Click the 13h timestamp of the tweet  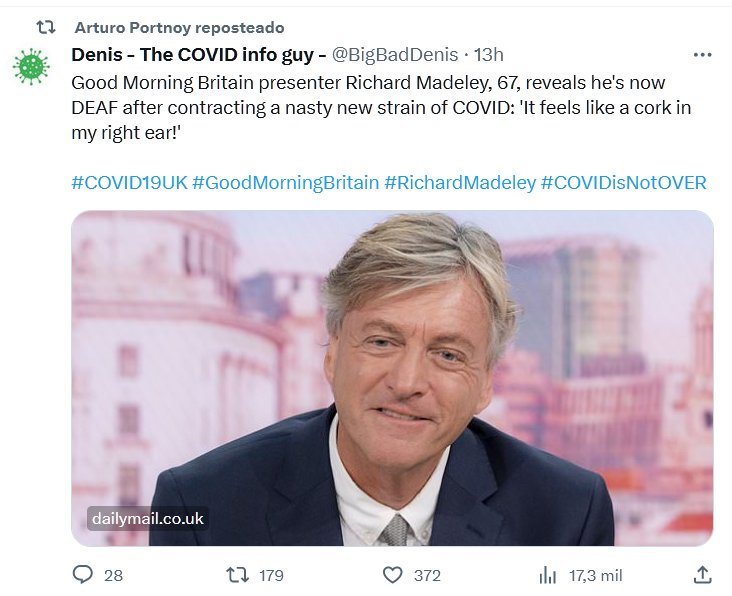click(x=488, y=54)
